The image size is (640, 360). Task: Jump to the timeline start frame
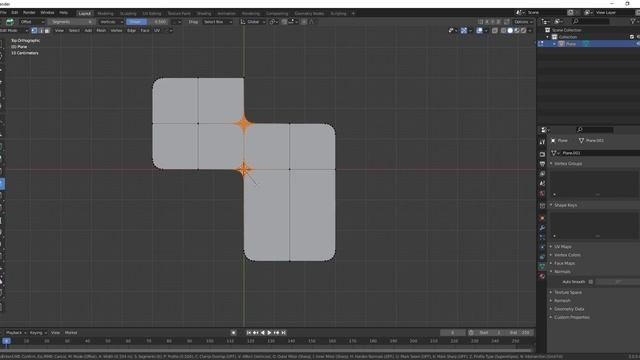pyautogui.click(x=249, y=333)
